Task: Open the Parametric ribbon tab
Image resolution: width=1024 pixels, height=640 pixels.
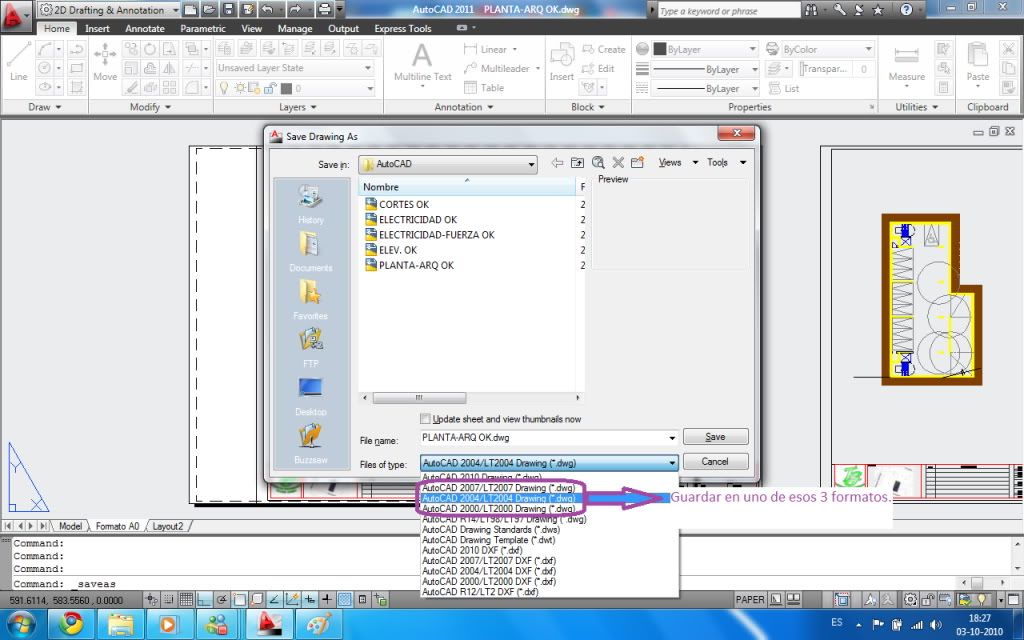Action: pos(203,29)
